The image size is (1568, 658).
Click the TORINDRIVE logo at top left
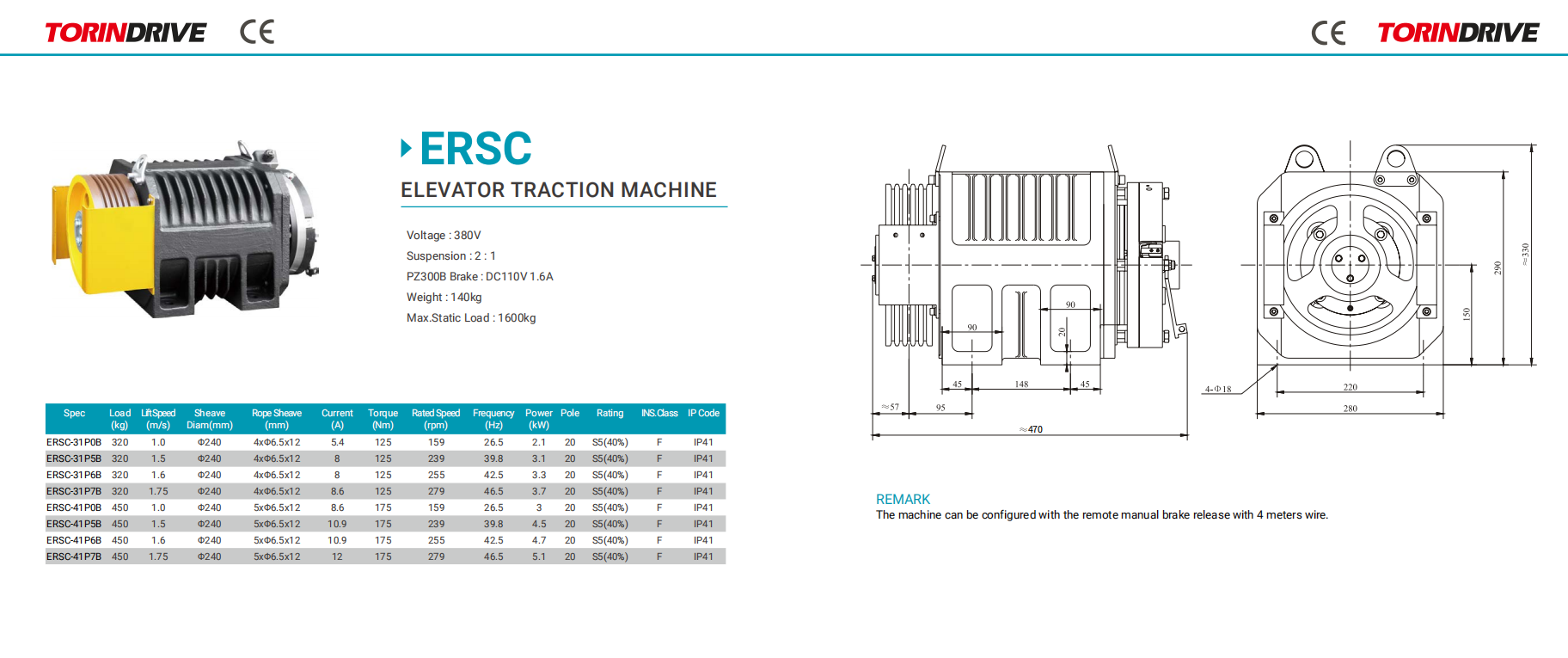[126, 33]
